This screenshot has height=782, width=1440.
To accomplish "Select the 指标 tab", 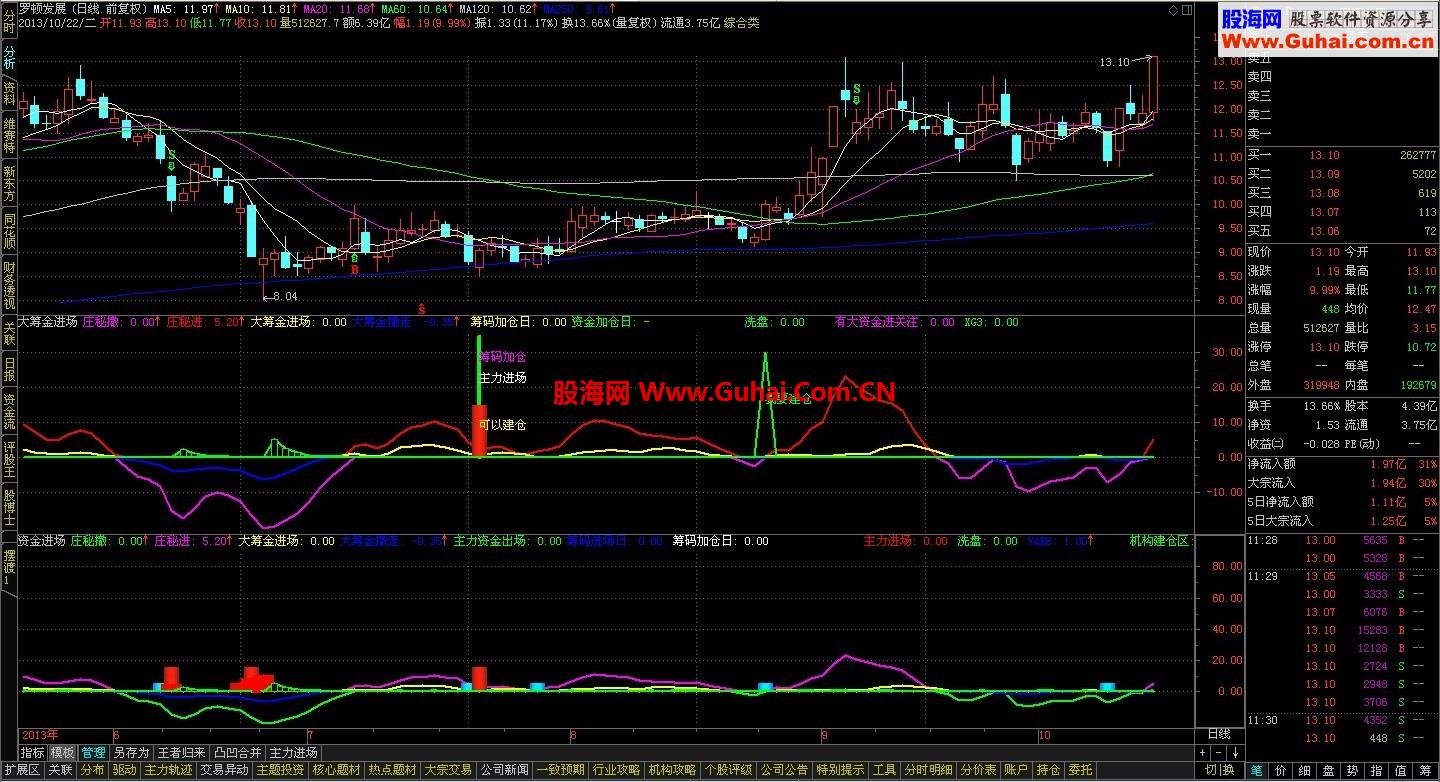I will (33, 752).
